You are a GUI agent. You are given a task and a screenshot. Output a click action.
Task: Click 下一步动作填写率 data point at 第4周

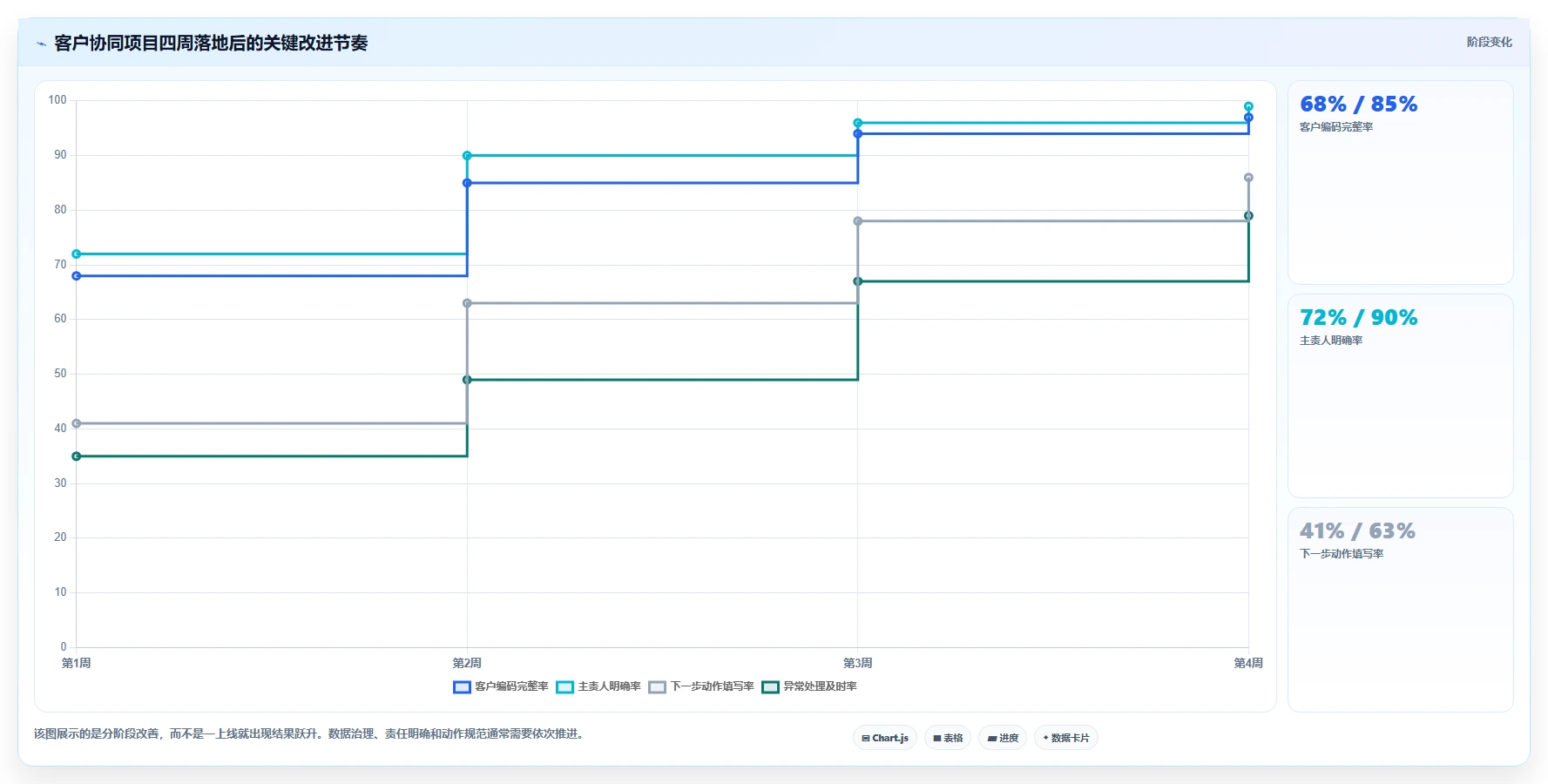1248,178
